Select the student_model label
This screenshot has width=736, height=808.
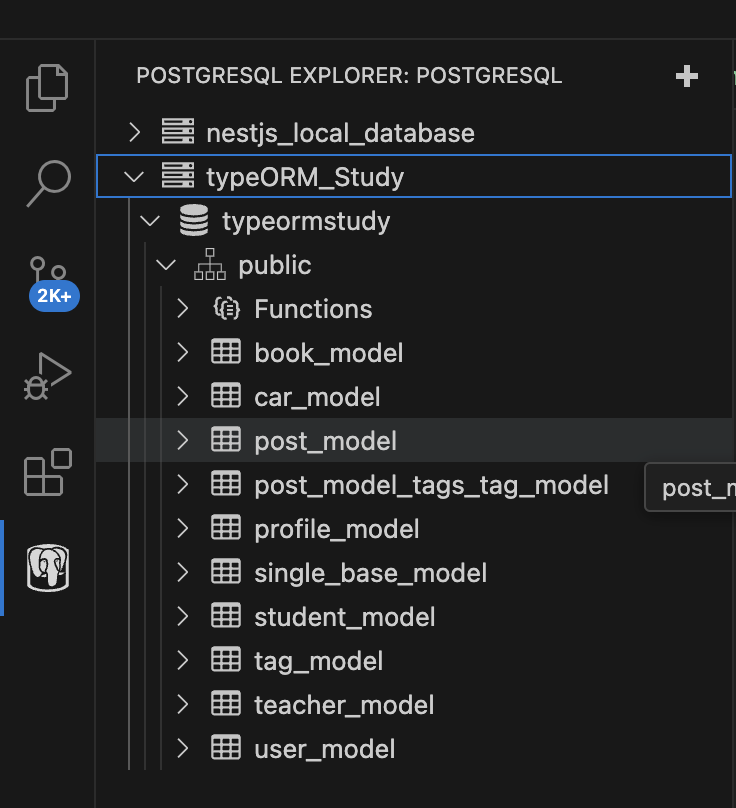tap(345, 617)
